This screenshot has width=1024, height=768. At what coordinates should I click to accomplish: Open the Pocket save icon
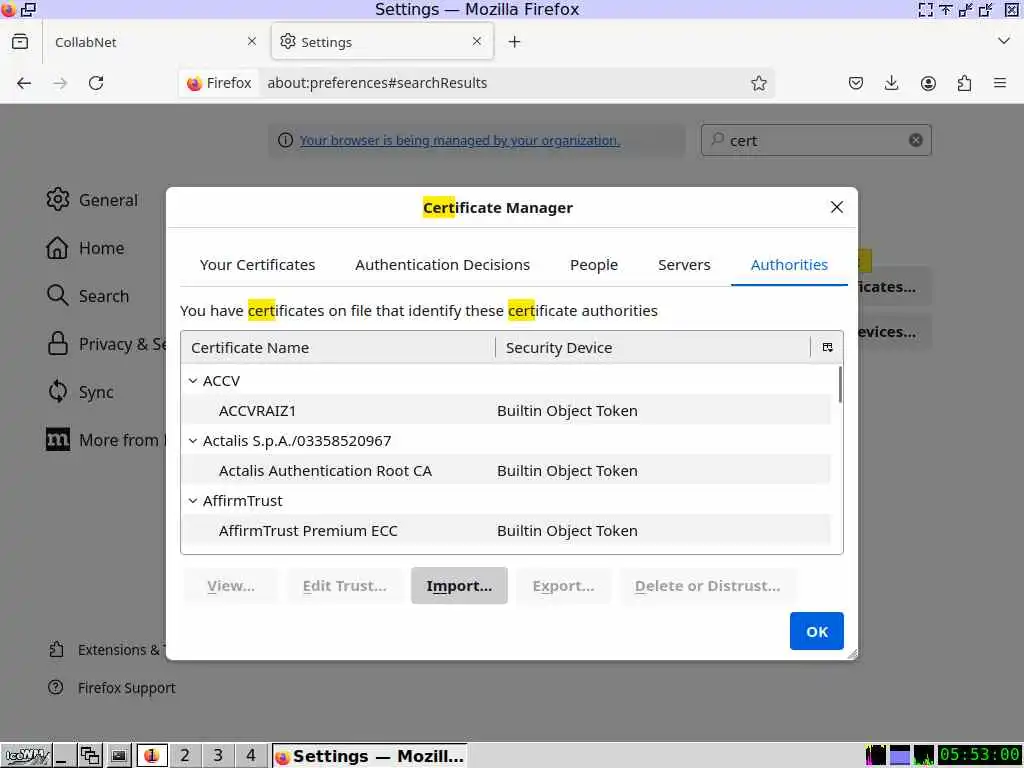[x=856, y=83]
